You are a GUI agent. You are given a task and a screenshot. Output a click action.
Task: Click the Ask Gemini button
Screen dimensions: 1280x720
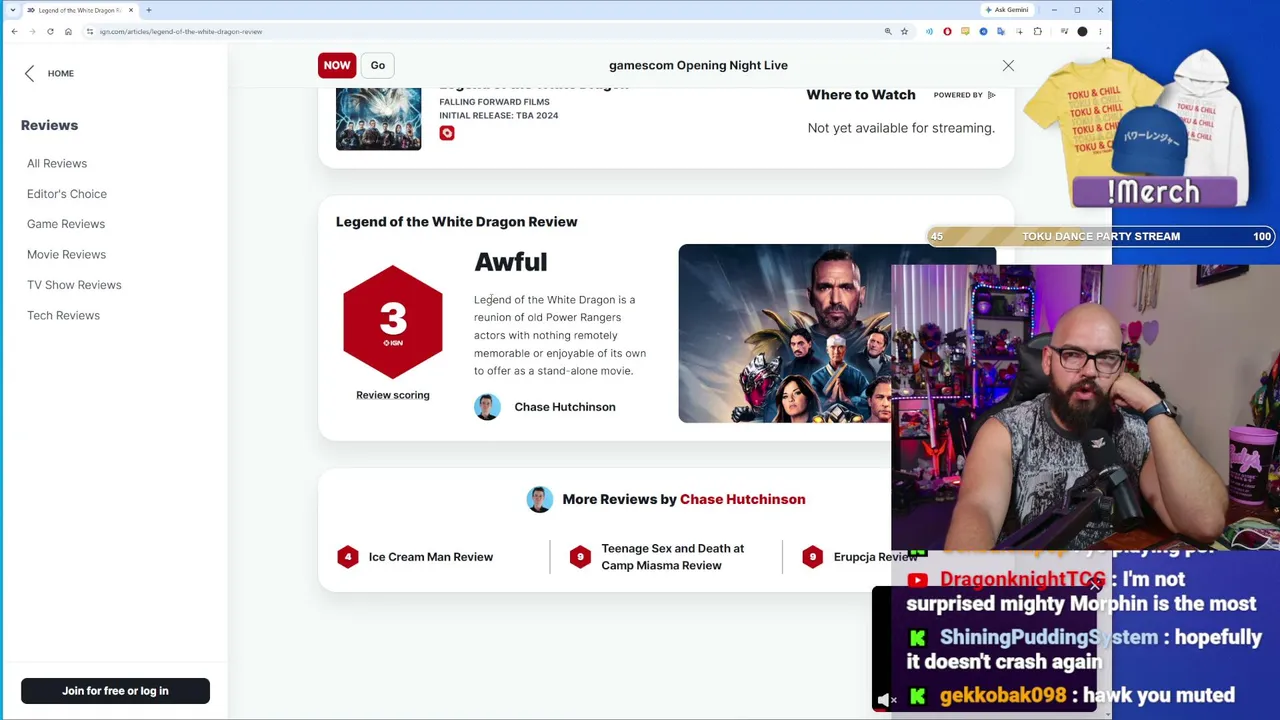1006,10
